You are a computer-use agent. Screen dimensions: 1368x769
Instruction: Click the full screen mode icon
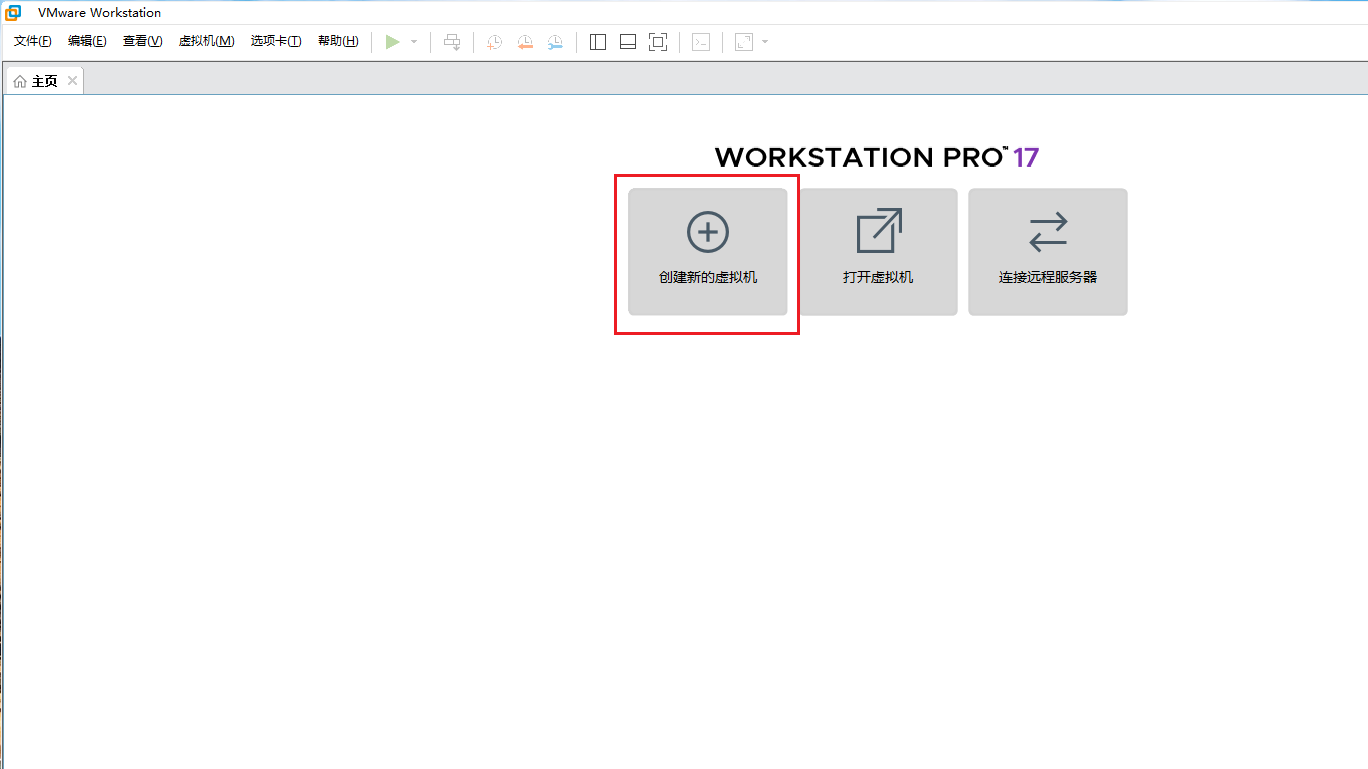(658, 42)
